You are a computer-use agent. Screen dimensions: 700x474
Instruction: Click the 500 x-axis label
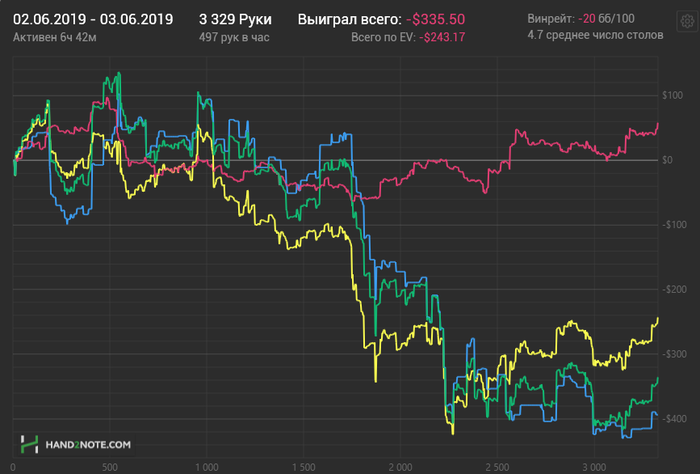(x=110, y=467)
